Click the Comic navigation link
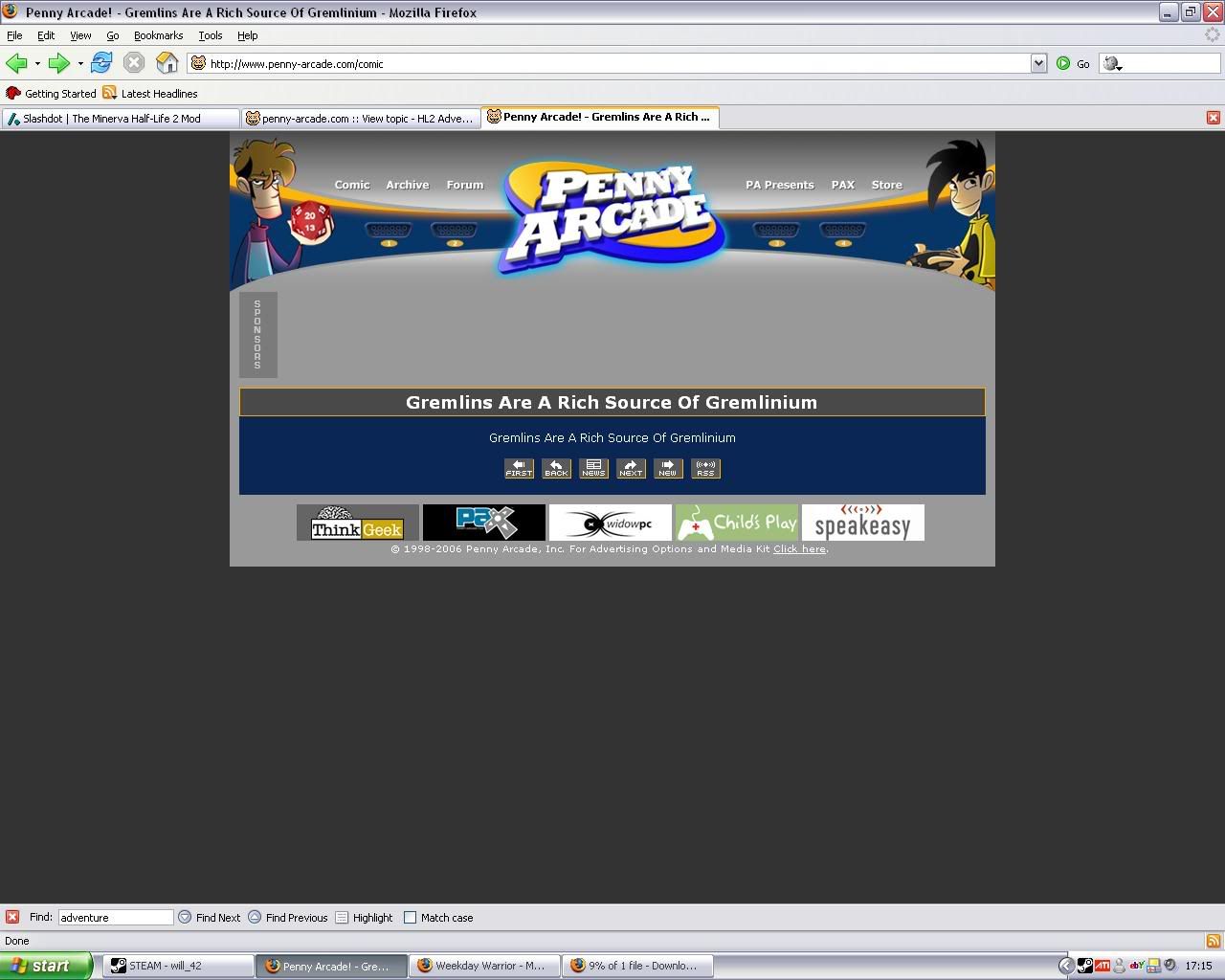 tap(352, 185)
